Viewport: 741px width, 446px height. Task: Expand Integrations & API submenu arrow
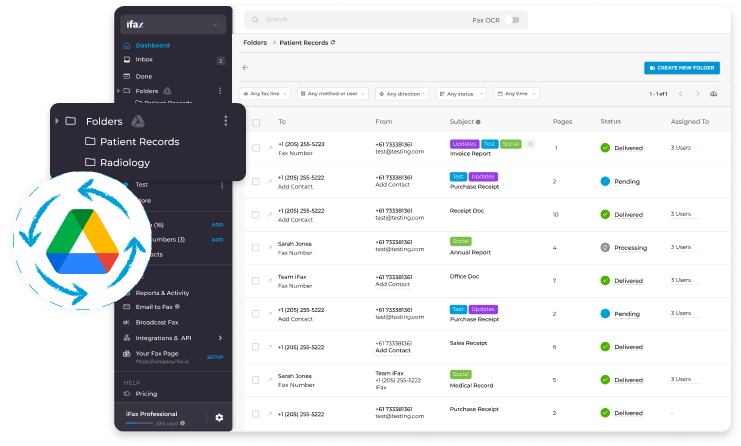220,338
